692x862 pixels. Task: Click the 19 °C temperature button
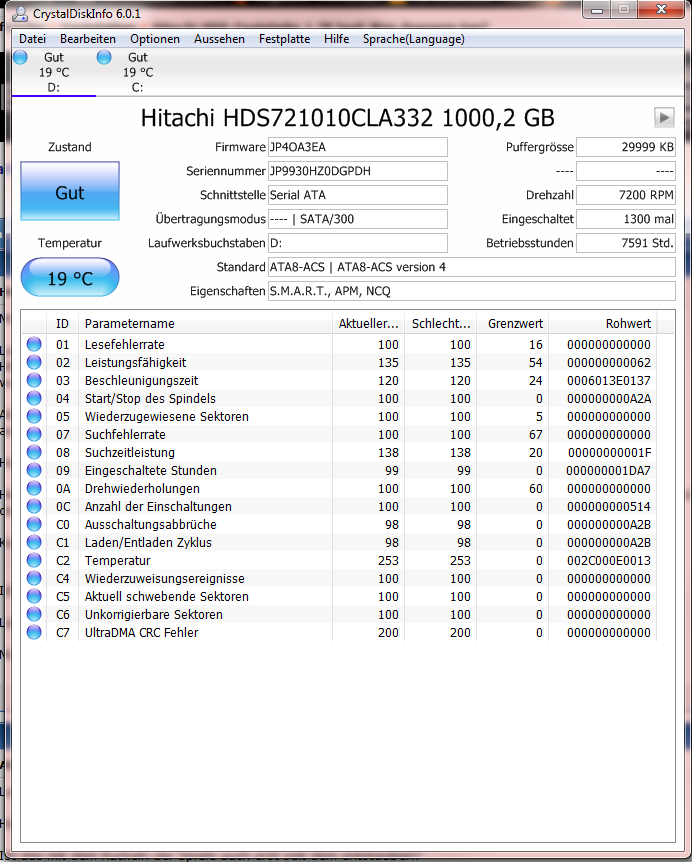point(70,278)
